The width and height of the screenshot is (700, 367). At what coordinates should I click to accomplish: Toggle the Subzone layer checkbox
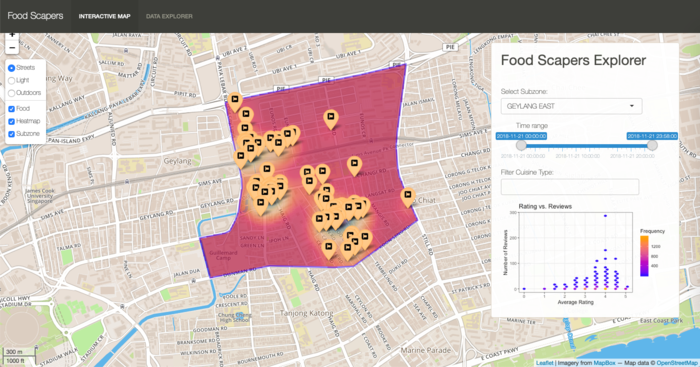click(x=12, y=133)
